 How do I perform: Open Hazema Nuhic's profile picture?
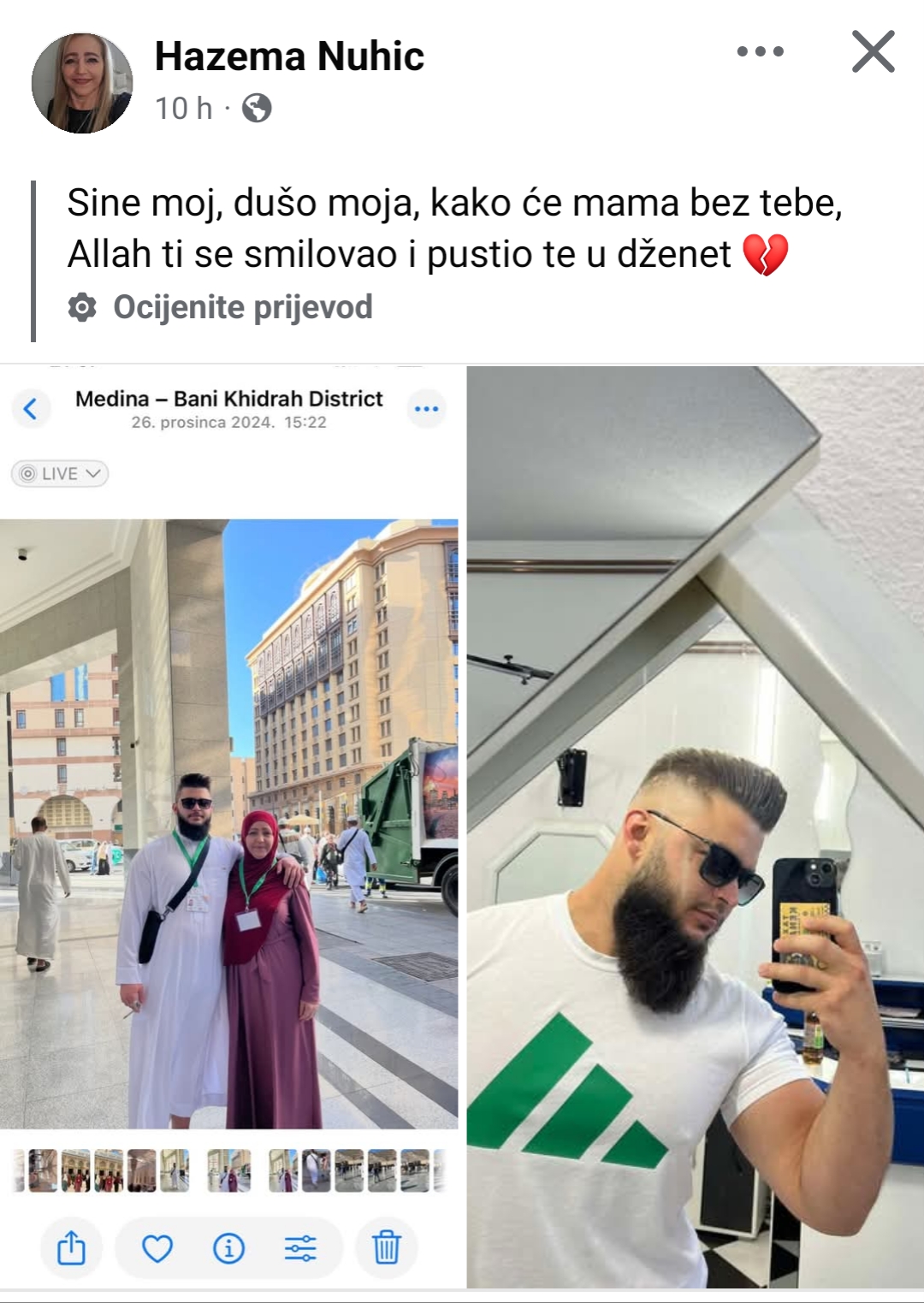point(82,83)
